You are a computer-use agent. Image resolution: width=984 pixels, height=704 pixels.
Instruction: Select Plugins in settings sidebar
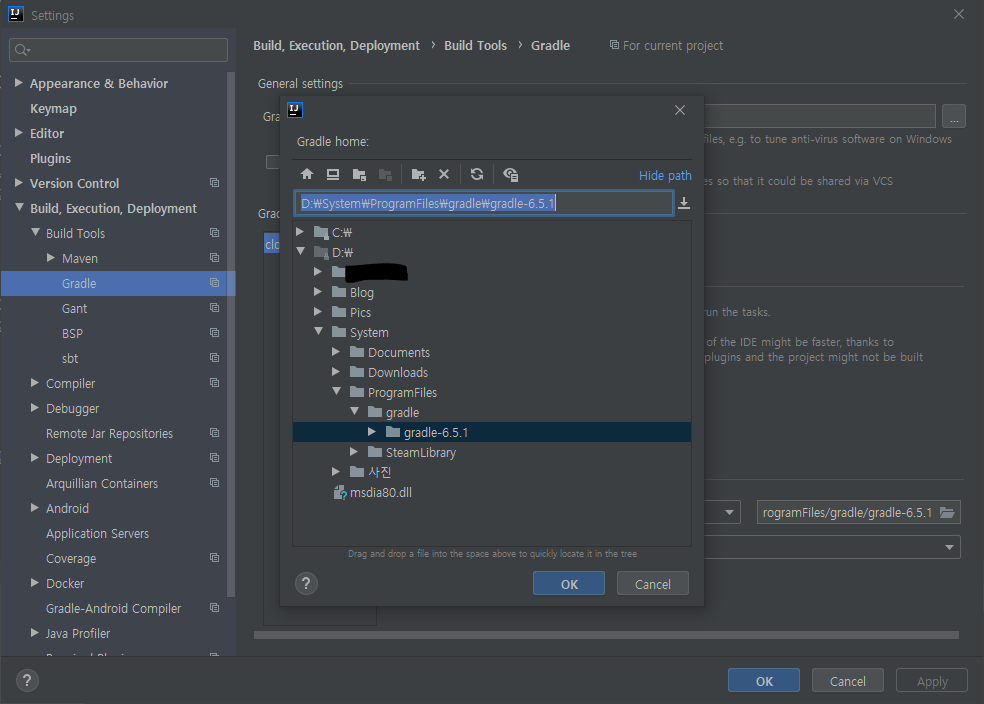50,159
